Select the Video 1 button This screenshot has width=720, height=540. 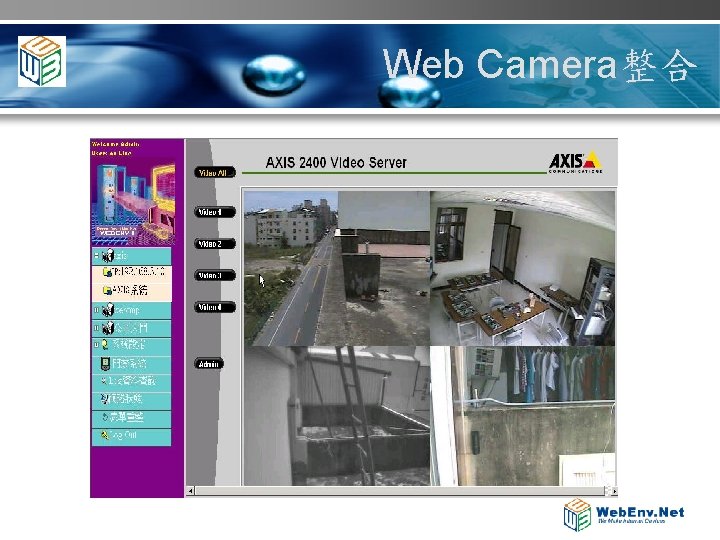point(215,212)
